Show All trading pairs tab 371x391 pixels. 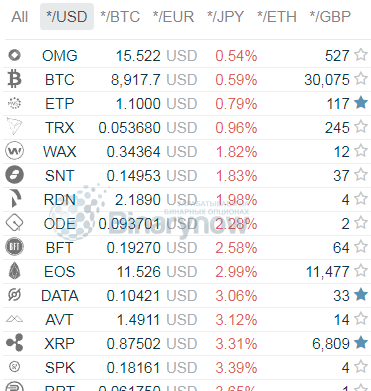(x=19, y=17)
